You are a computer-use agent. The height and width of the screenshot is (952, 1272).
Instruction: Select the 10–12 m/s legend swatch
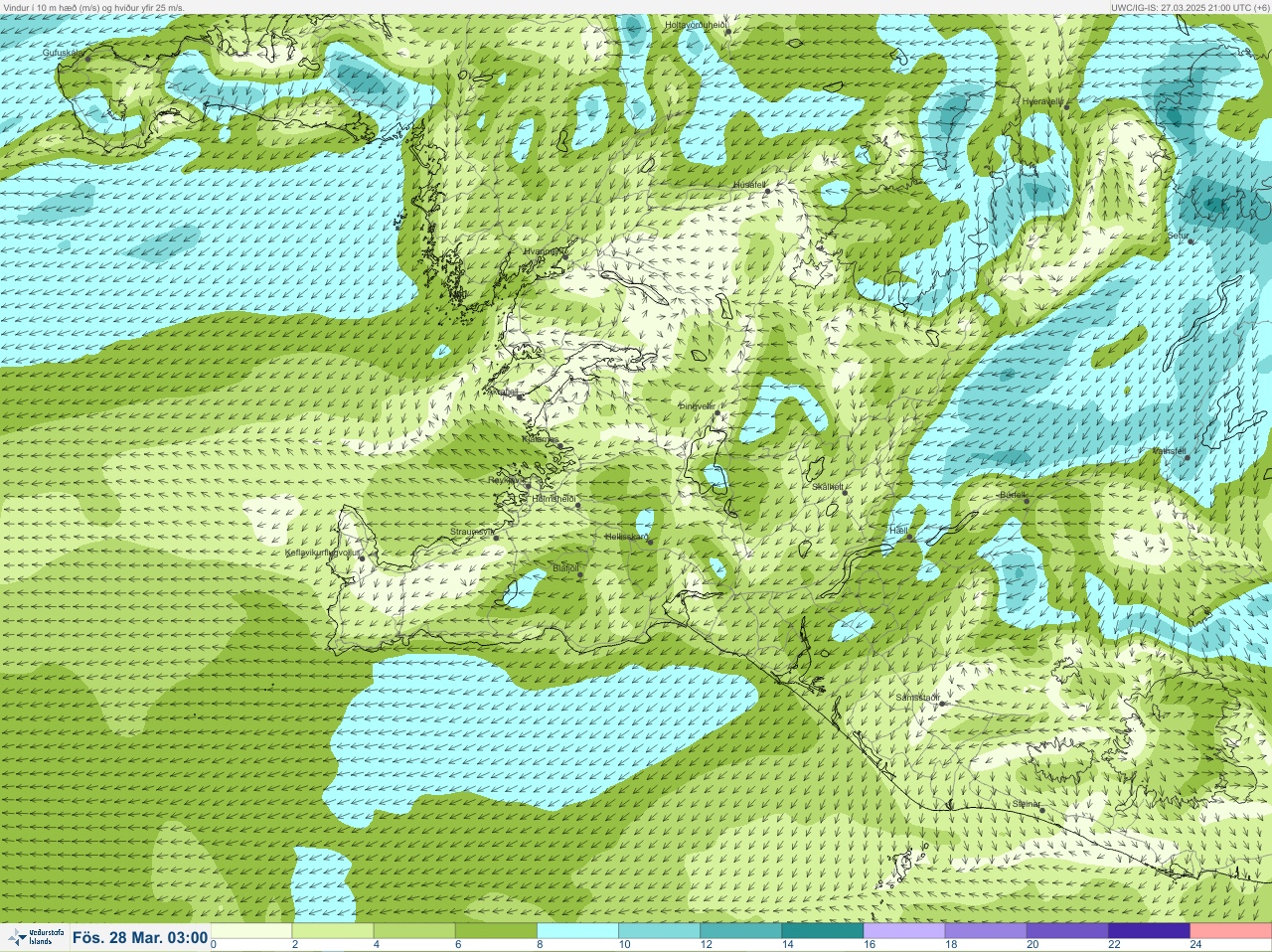pyautogui.click(x=659, y=931)
